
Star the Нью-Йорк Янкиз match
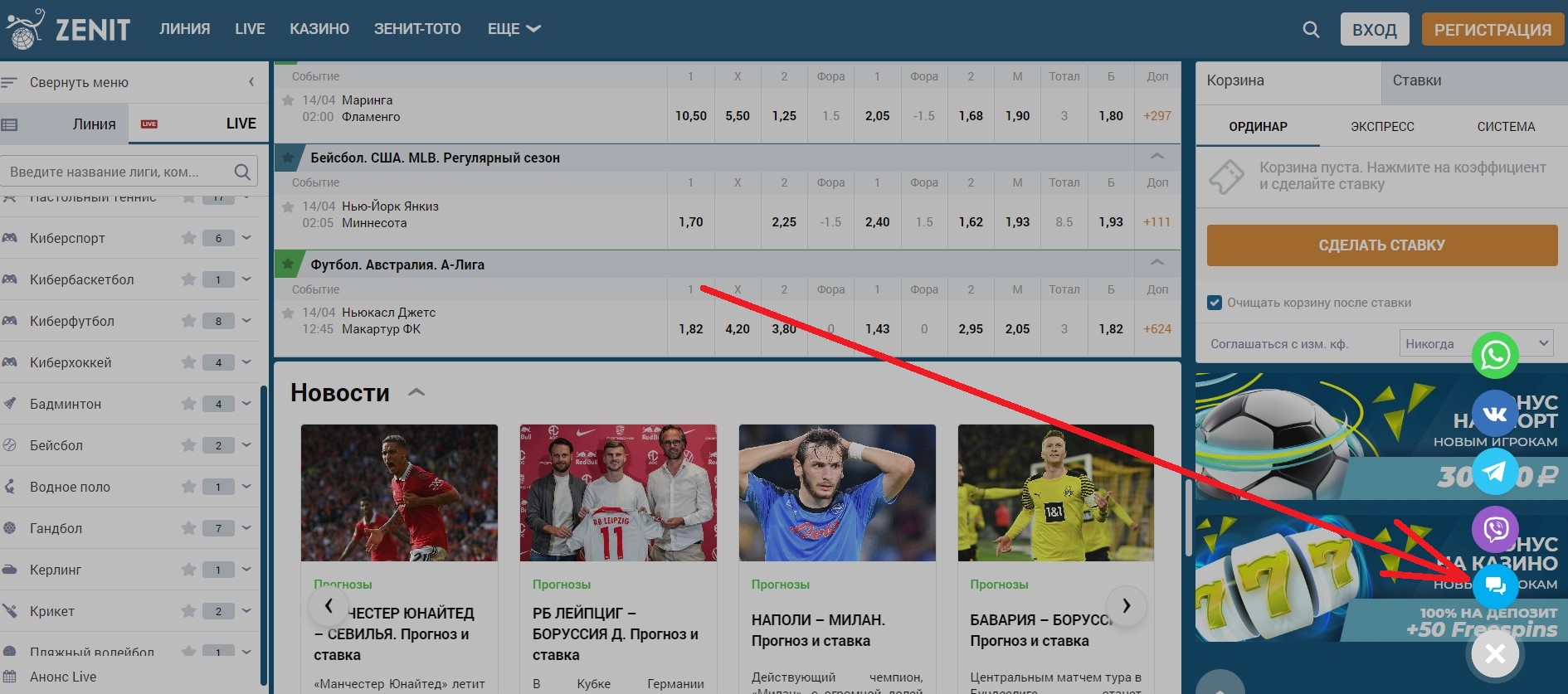(288, 206)
